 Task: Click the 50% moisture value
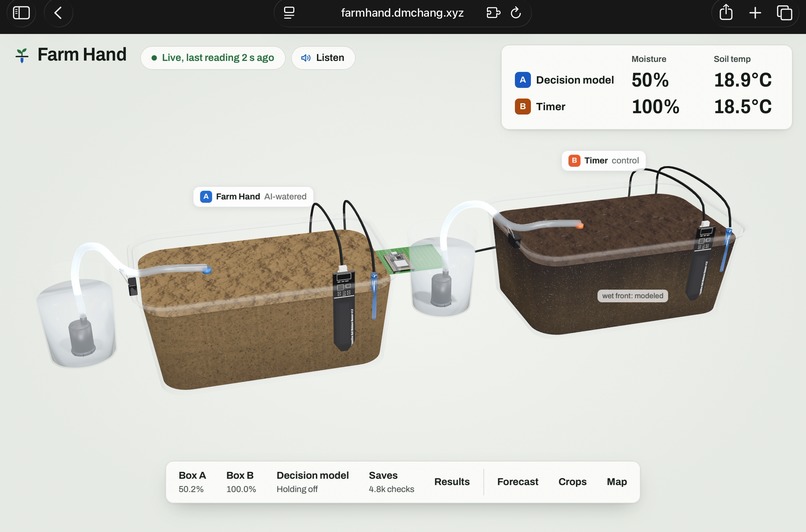point(650,80)
